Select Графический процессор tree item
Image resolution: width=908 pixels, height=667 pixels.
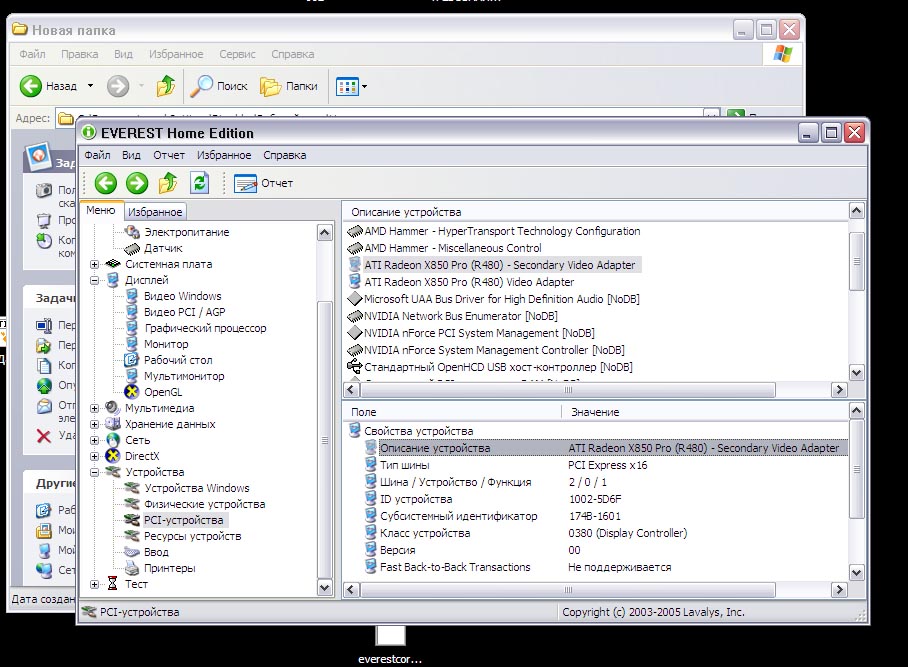coord(205,328)
